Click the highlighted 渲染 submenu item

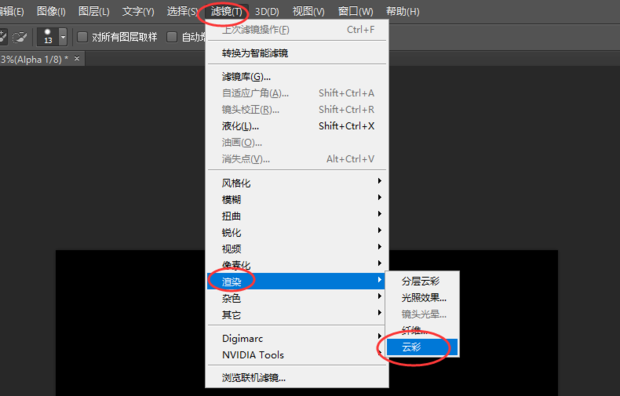297,281
